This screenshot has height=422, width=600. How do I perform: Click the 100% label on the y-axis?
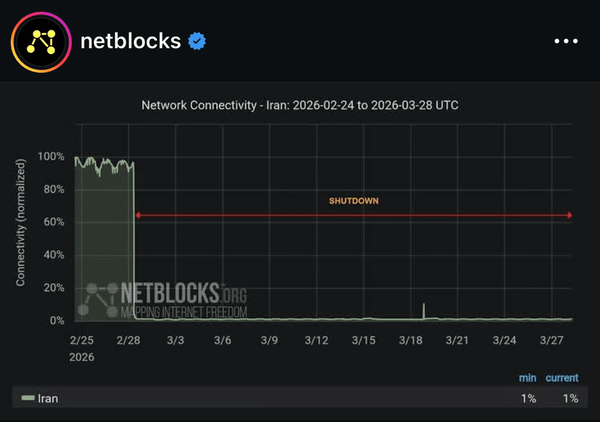click(50, 157)
